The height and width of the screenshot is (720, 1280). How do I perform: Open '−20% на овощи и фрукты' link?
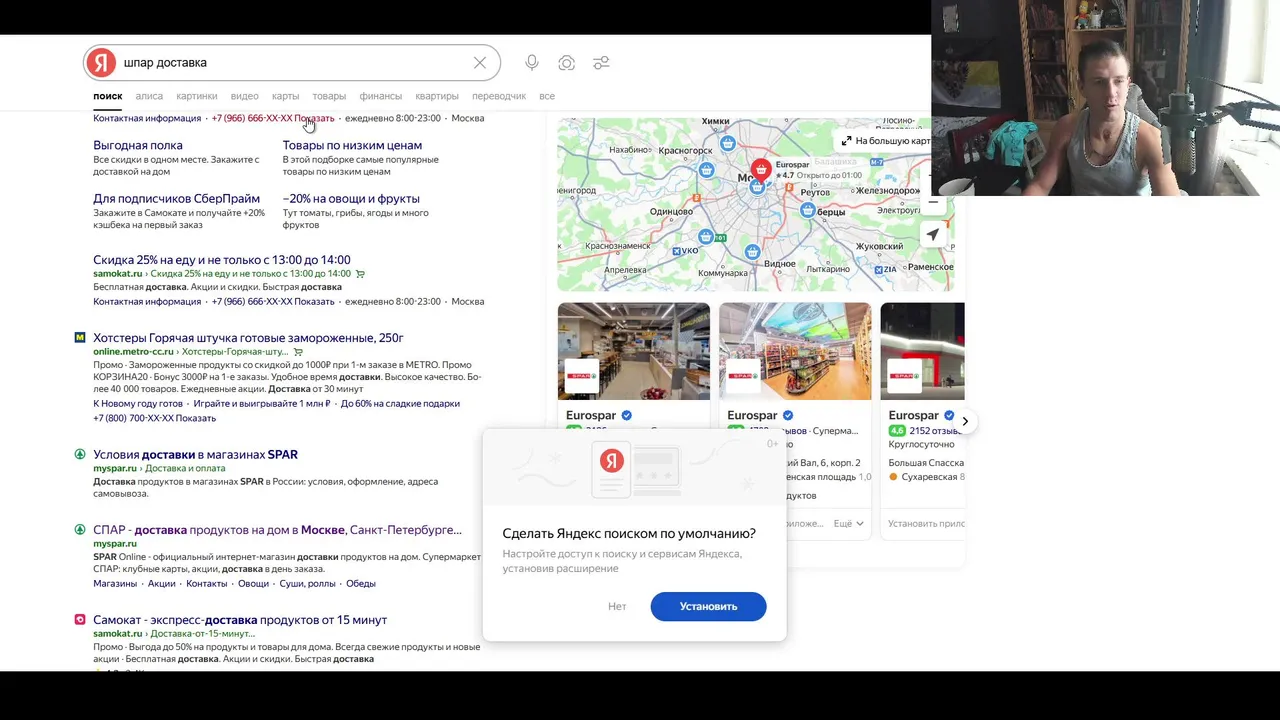point(351,198)
